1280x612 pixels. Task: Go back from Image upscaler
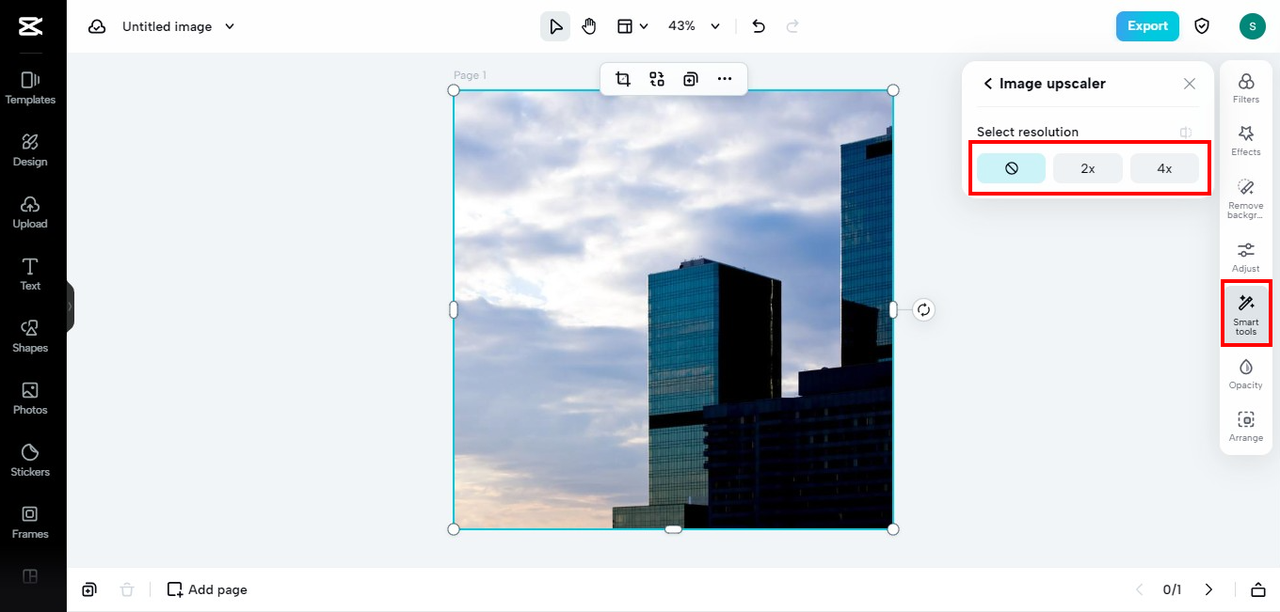point(988,84)
